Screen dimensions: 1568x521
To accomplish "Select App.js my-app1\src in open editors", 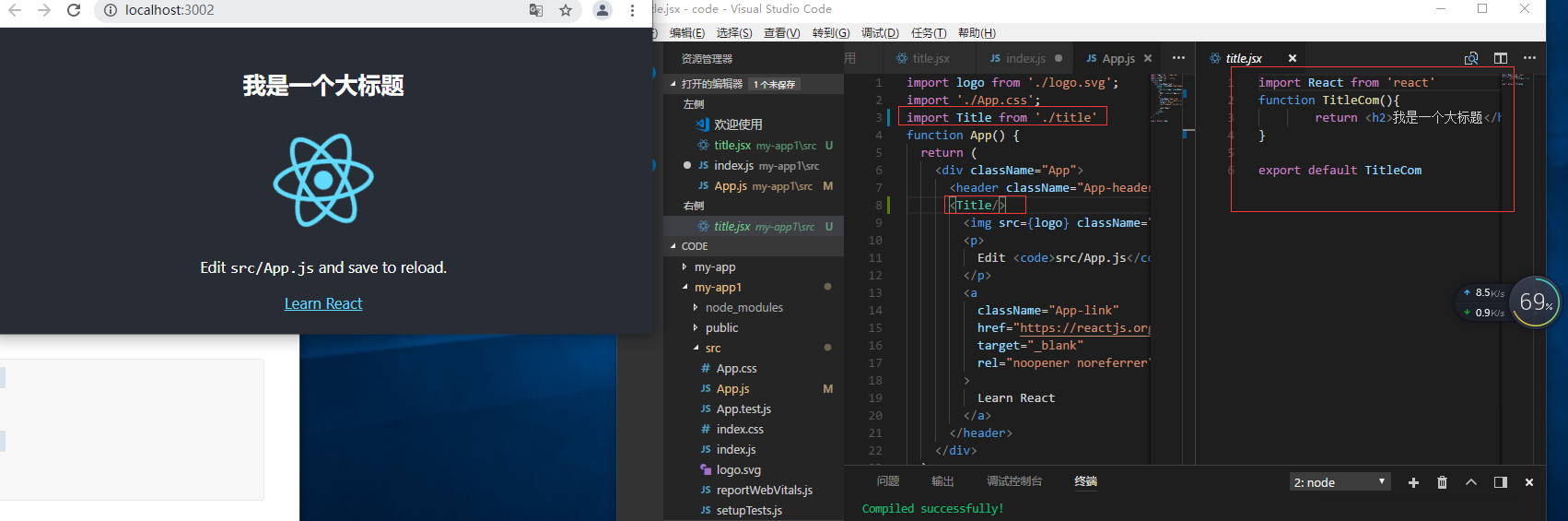I will pos(754,185).
